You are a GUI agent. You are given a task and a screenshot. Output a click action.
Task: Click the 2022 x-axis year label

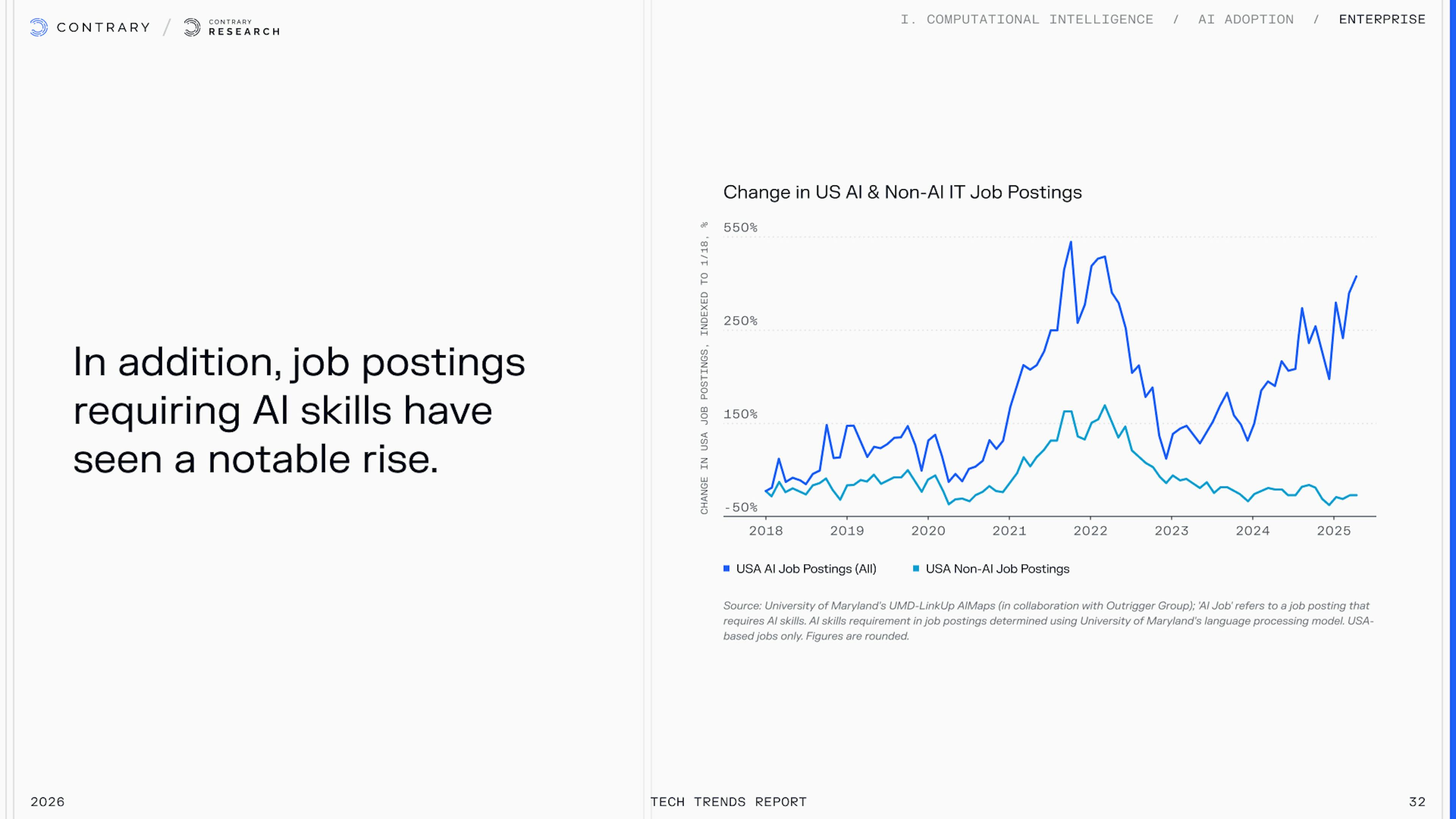(x=1090, y=531)
